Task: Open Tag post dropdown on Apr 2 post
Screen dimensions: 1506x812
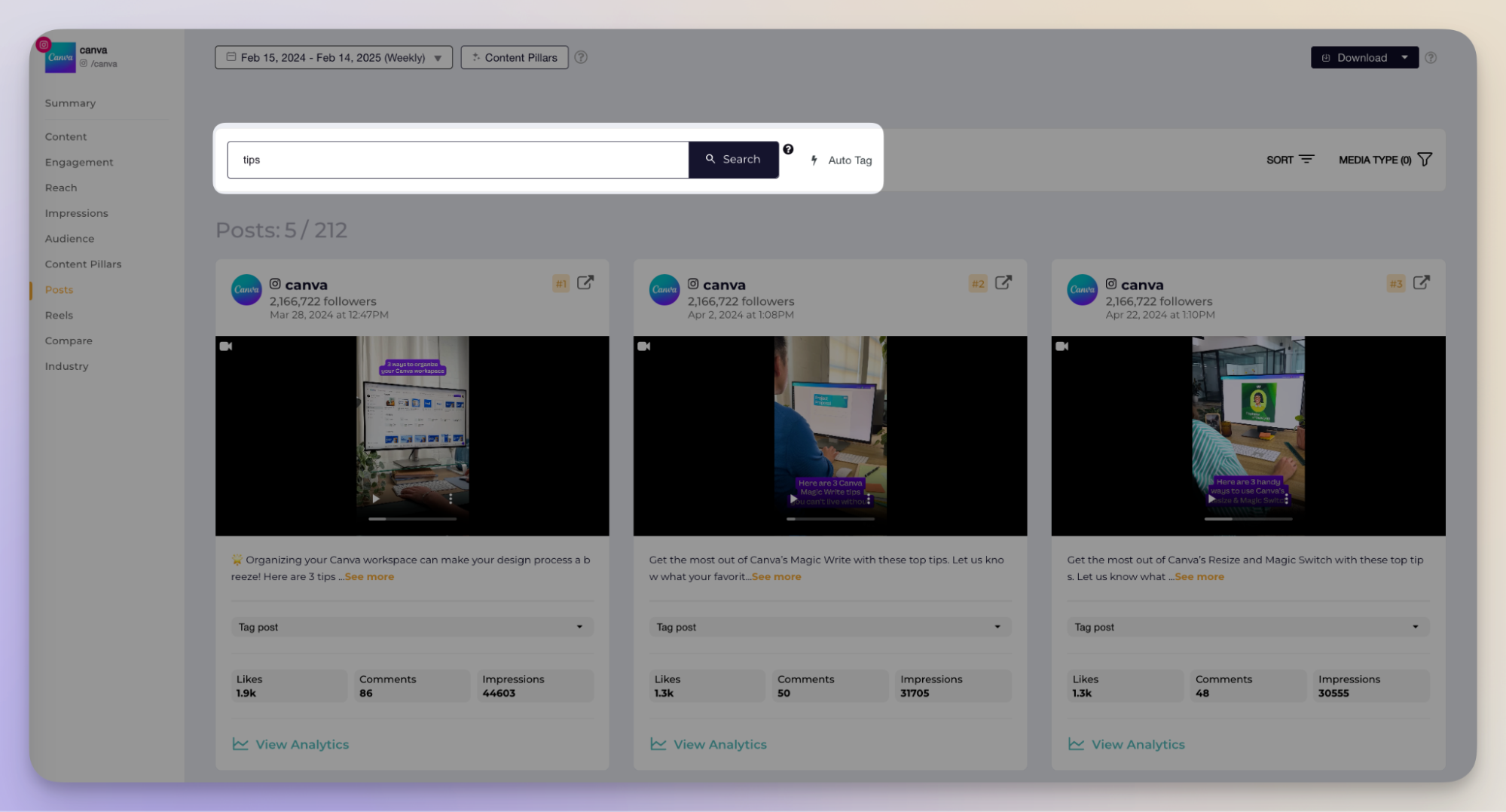Action: [x=830, y=627]
